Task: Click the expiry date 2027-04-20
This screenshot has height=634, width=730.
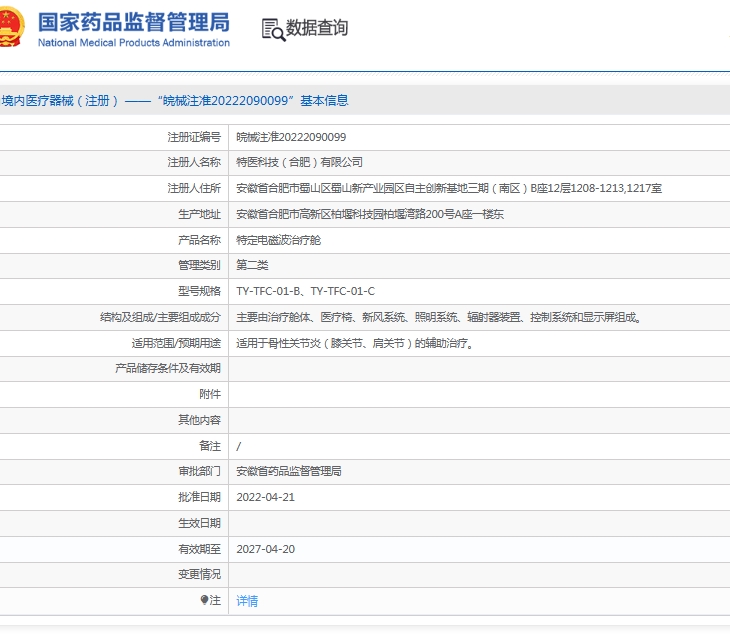Action: pos(265,549)
